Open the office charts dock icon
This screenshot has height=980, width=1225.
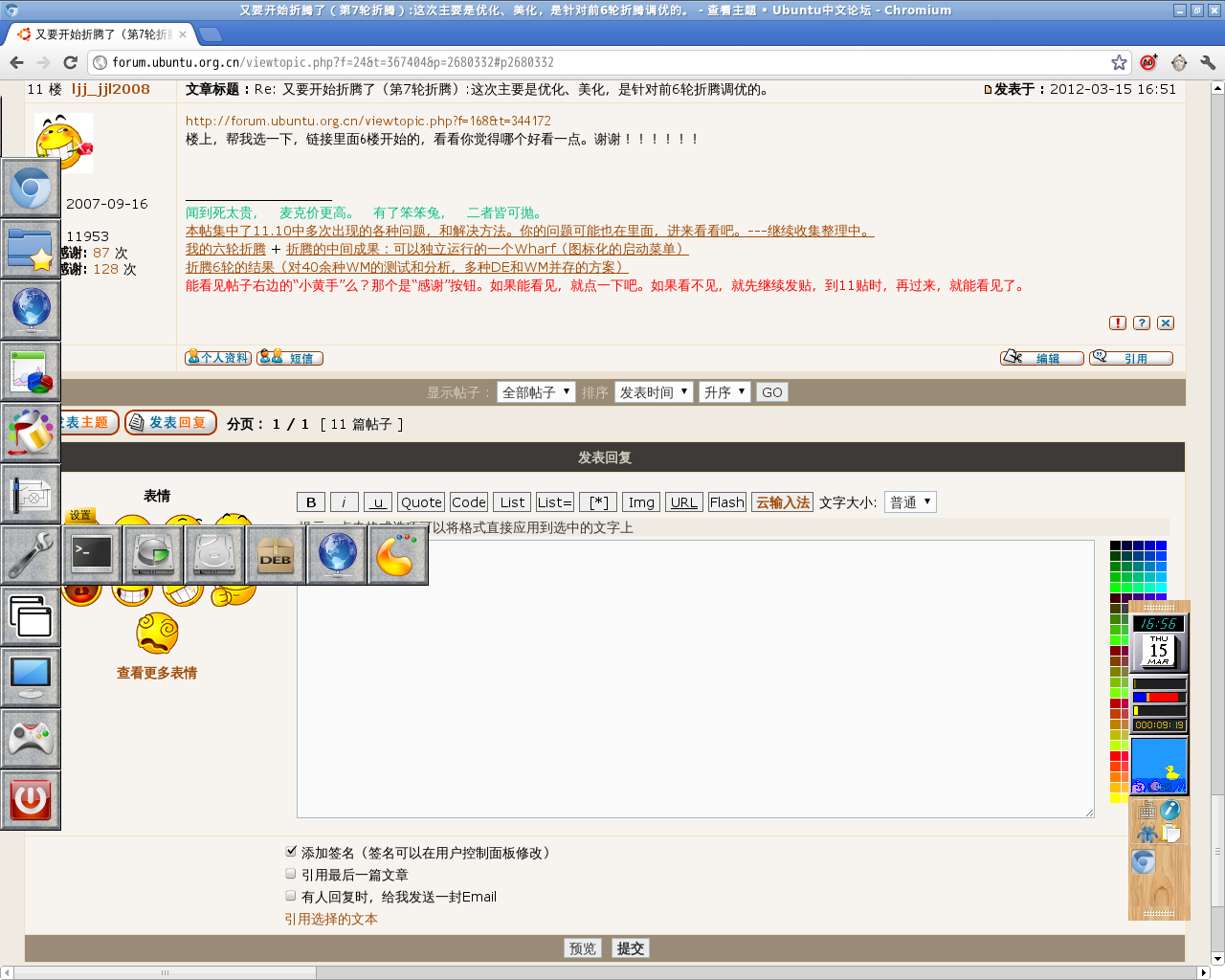[x=31, y=371]
